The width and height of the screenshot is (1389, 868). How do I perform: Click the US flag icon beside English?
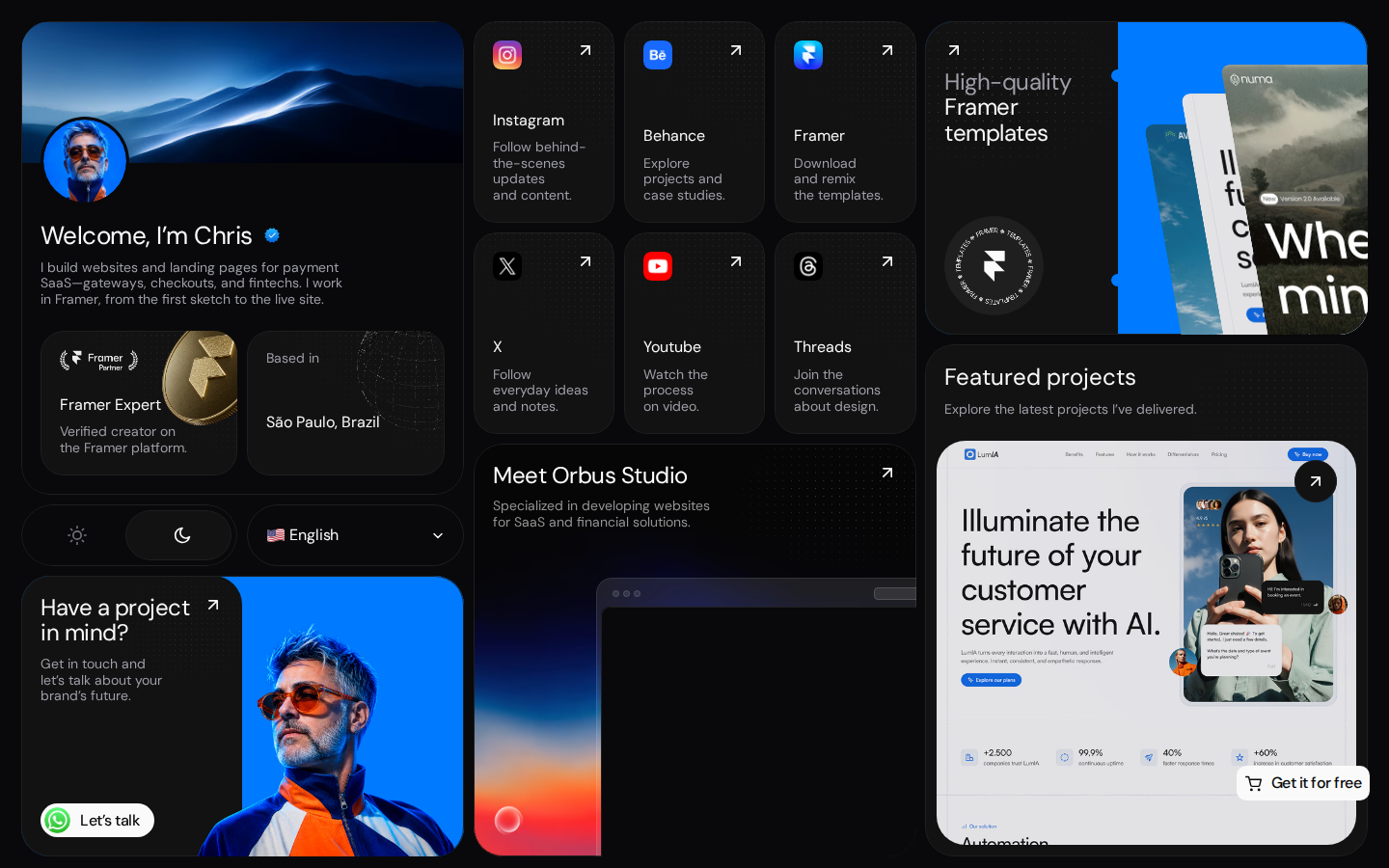coord(276,535)
